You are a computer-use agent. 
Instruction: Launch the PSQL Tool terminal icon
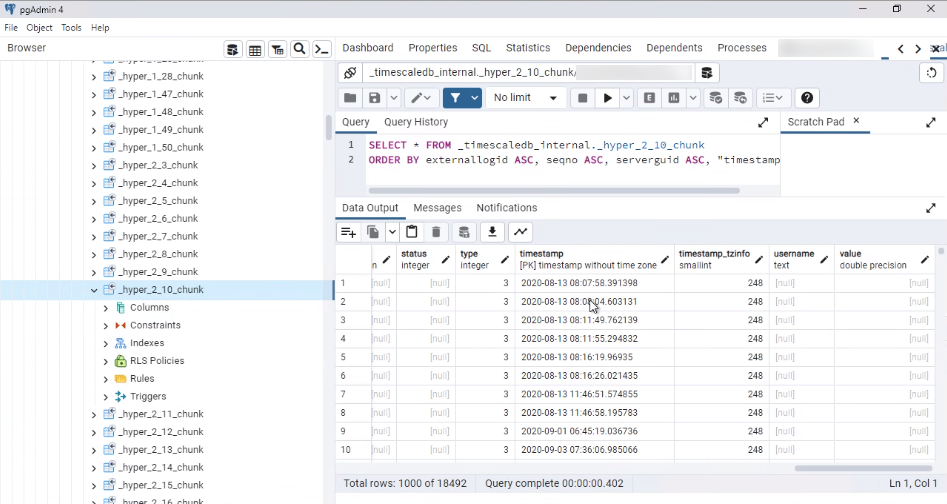click(322, 49)
